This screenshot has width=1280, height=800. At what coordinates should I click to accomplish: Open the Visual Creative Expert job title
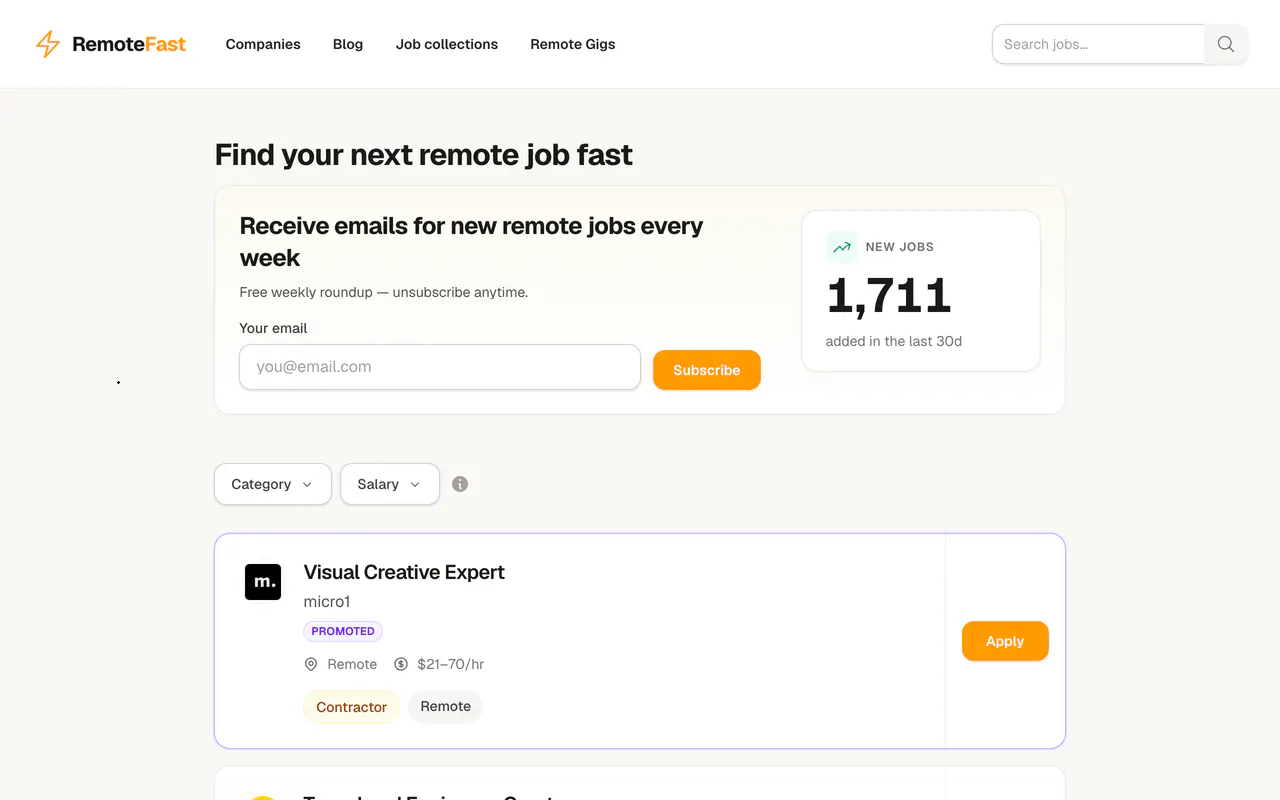point(404,572)
